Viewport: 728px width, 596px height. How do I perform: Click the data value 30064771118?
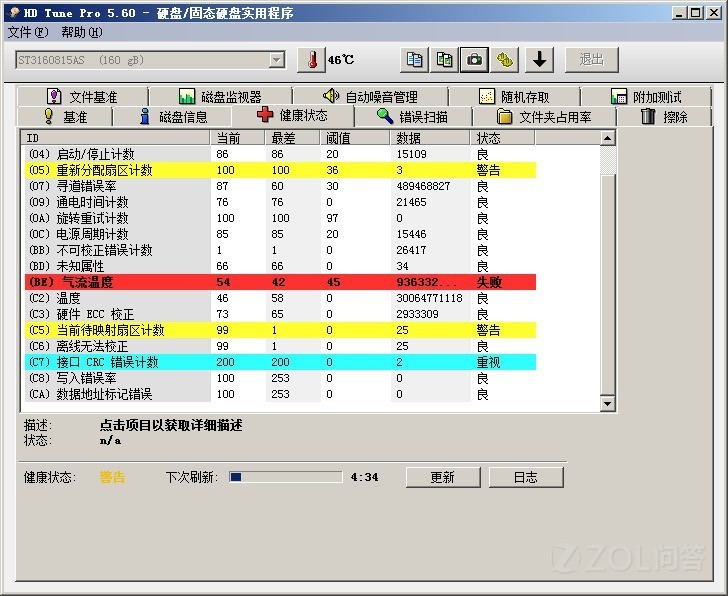click(429, 298)
